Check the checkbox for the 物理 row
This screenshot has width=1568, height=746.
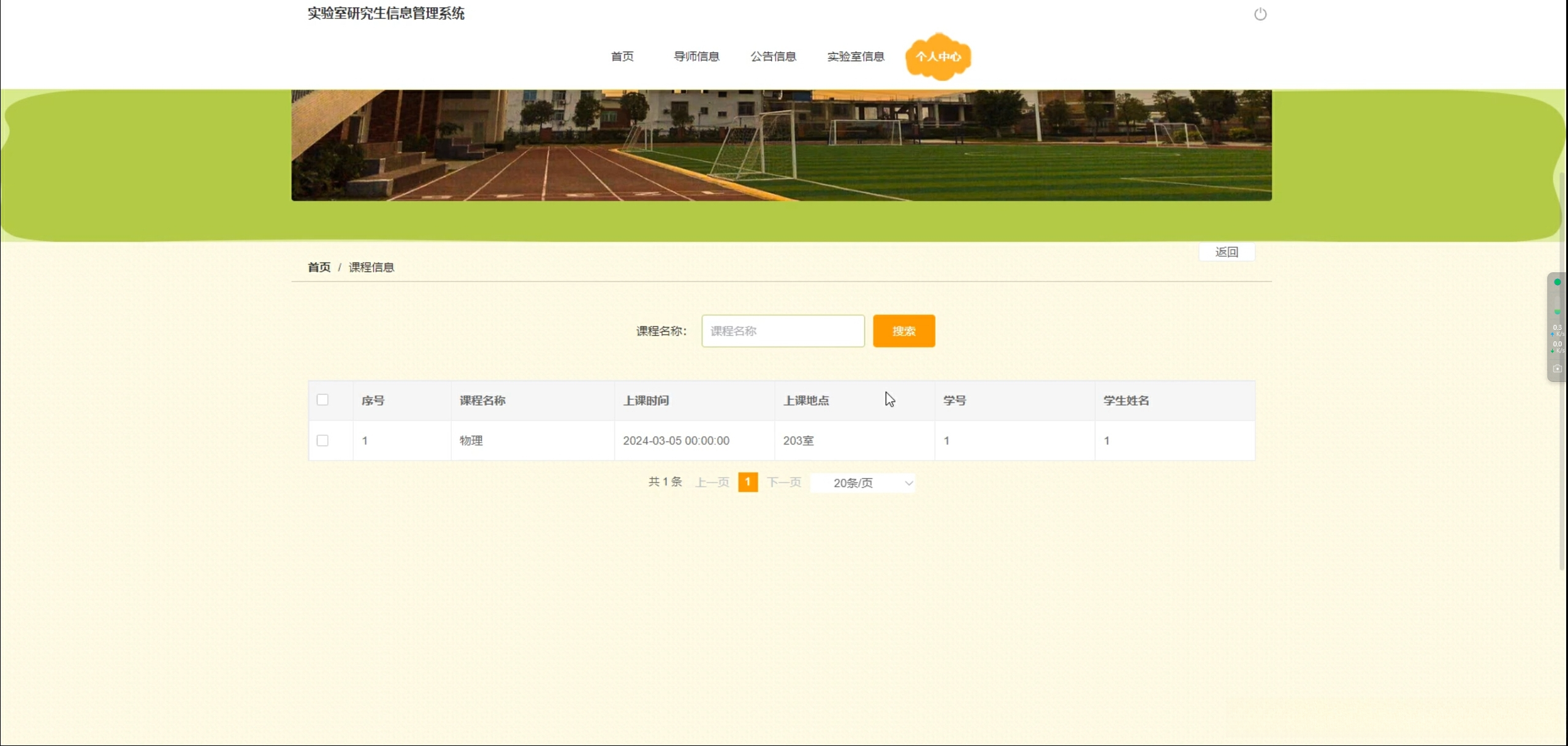pyautogui.click(x=322, y=440)
